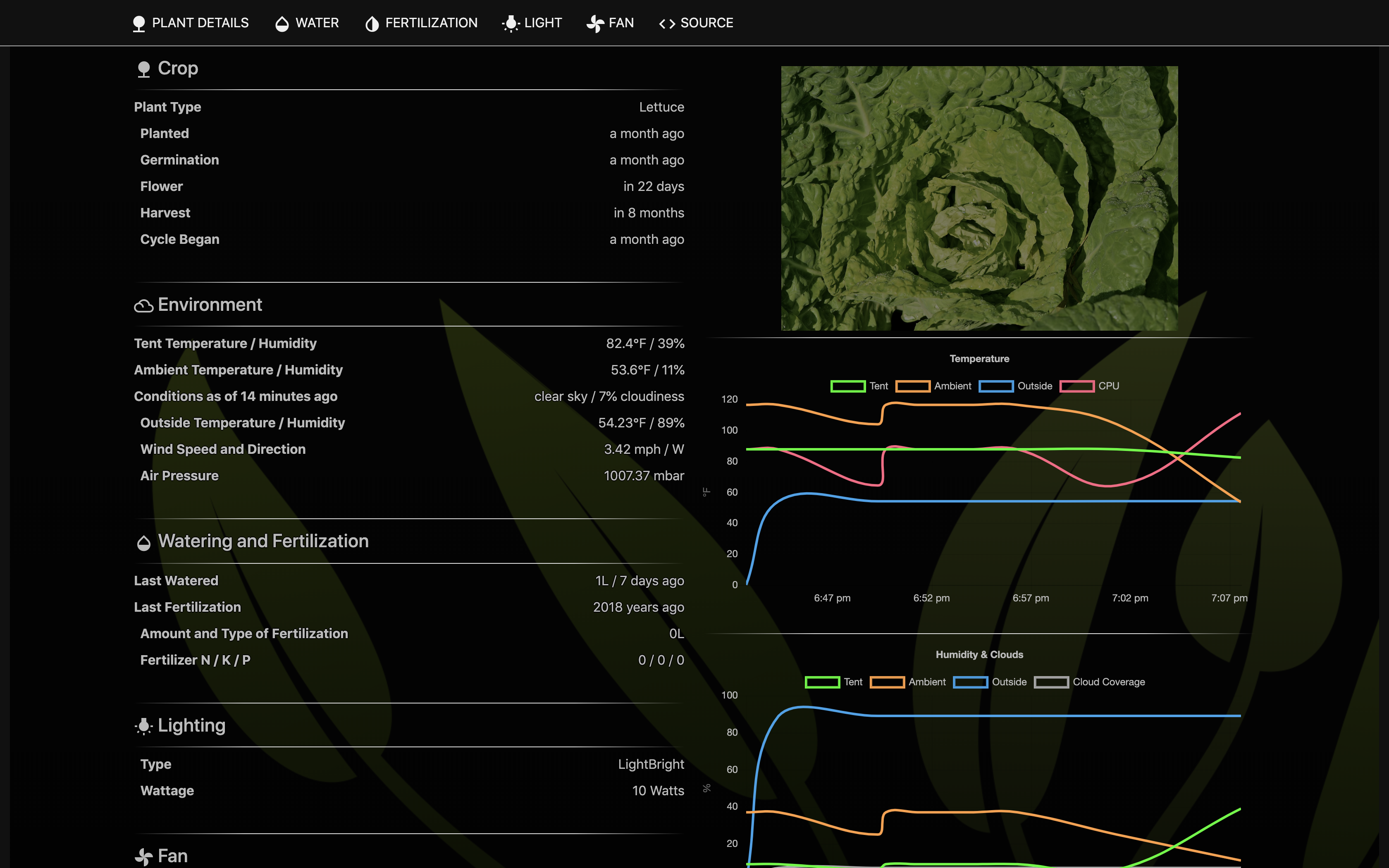Select the Light nav item
Viewport: 1389px width, 868px height.
(532, 23)
